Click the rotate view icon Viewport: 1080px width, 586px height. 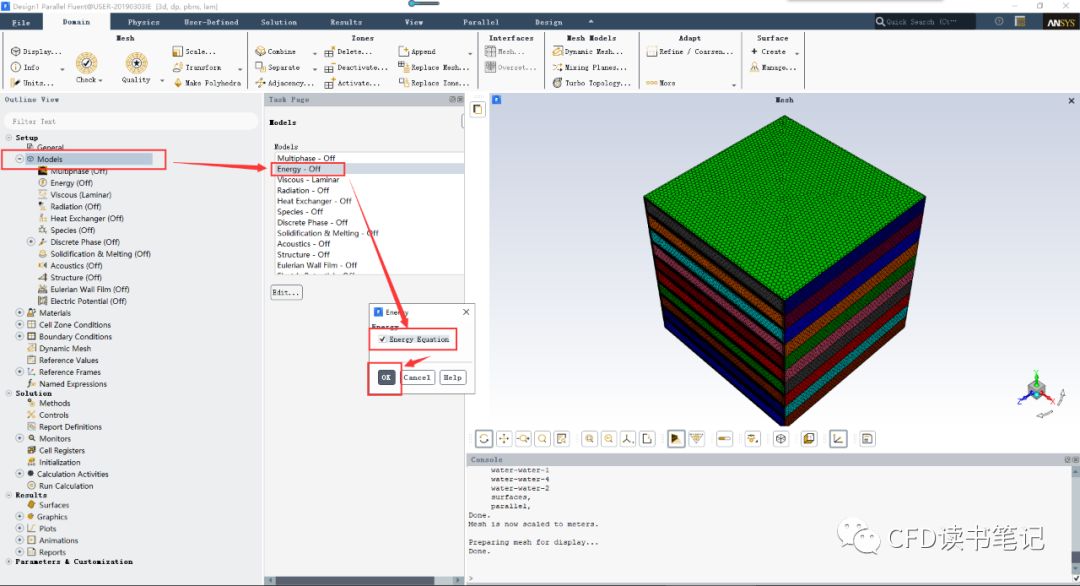[484, 439]
